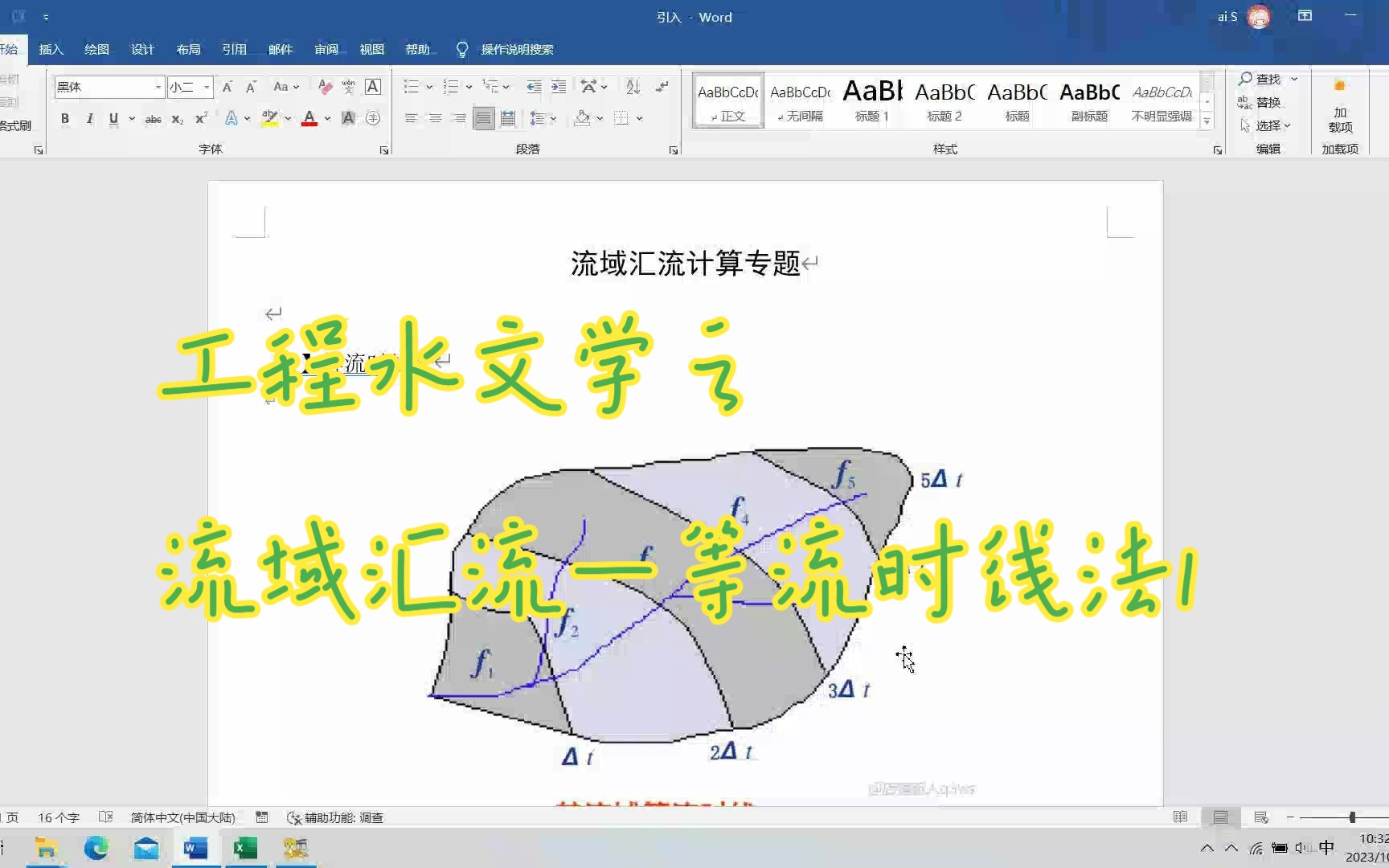Apply the 标题 1 style
This screenshot has width=1389, height=868.
pyautogui.click(x=871, y=100)
